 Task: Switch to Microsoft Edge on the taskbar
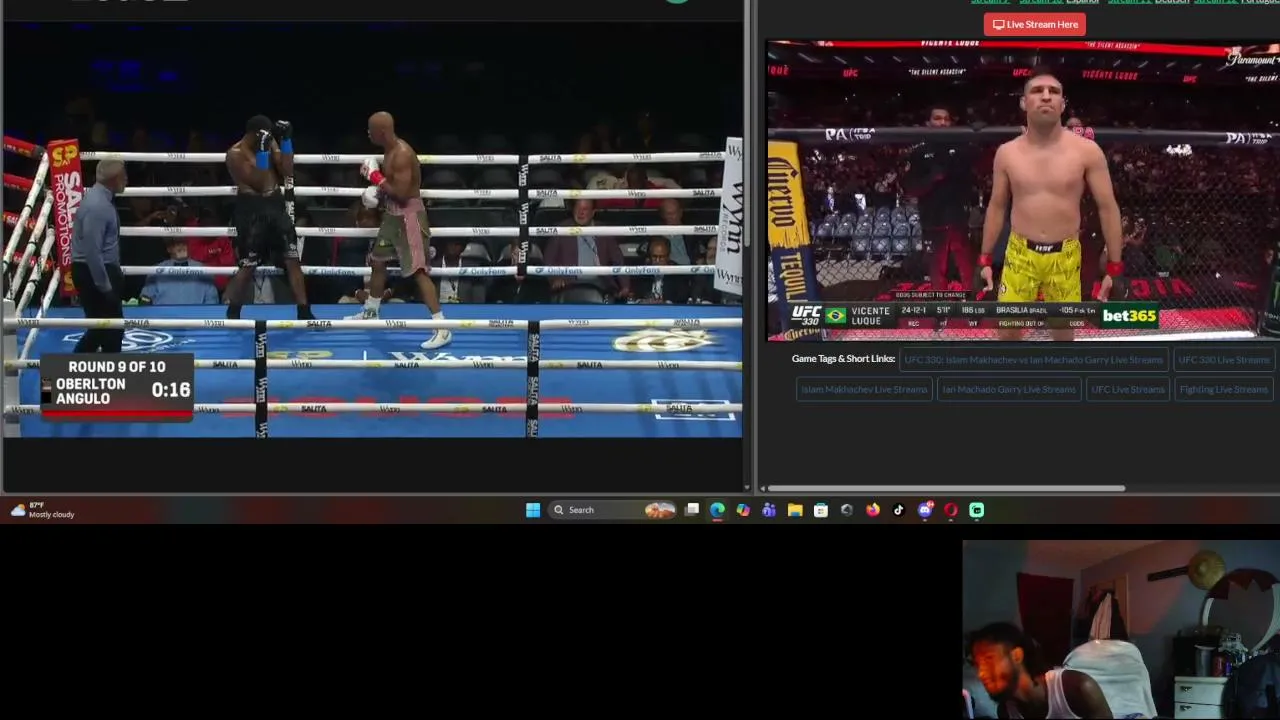click(x=717, y=510)
